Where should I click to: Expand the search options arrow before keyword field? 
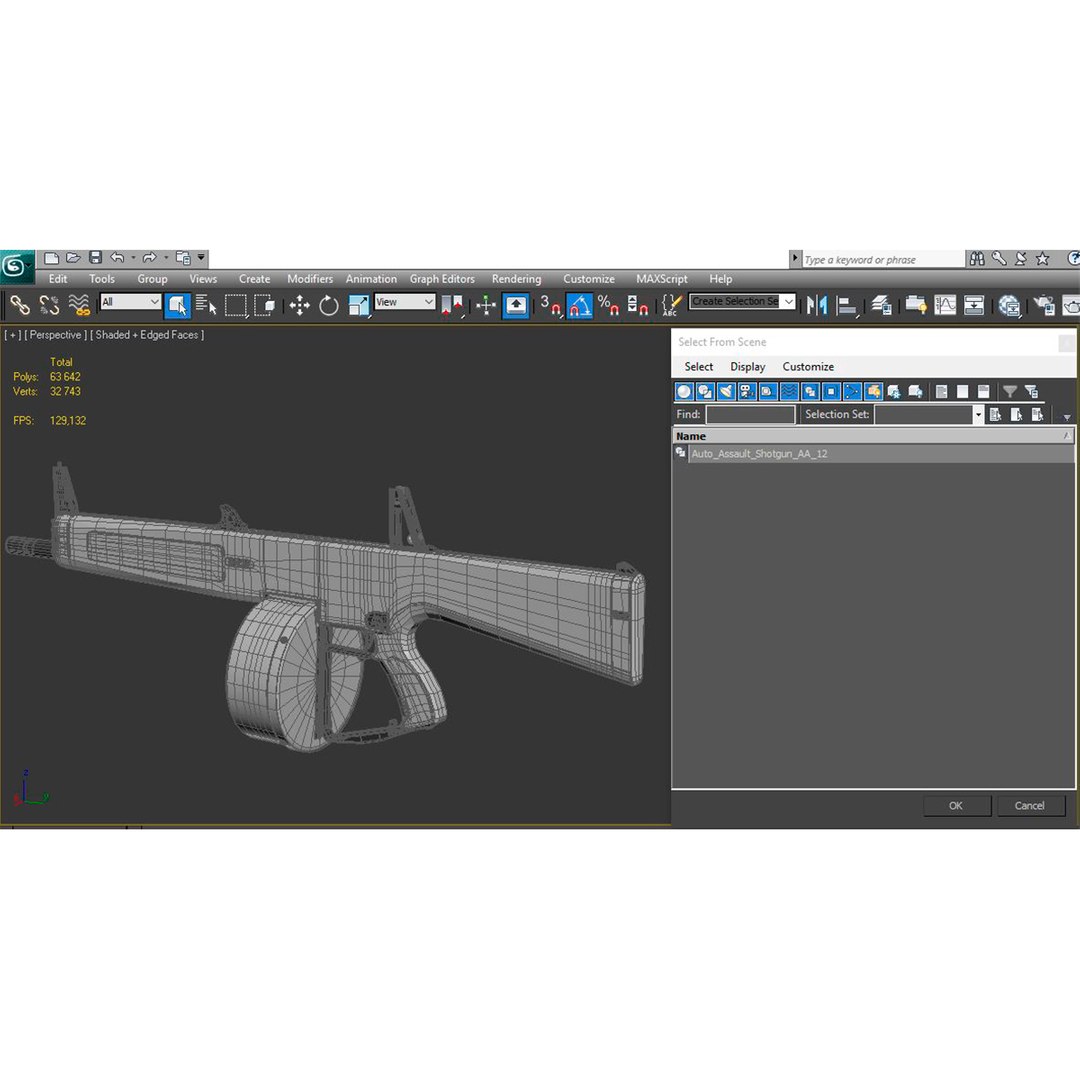point(795,259)
